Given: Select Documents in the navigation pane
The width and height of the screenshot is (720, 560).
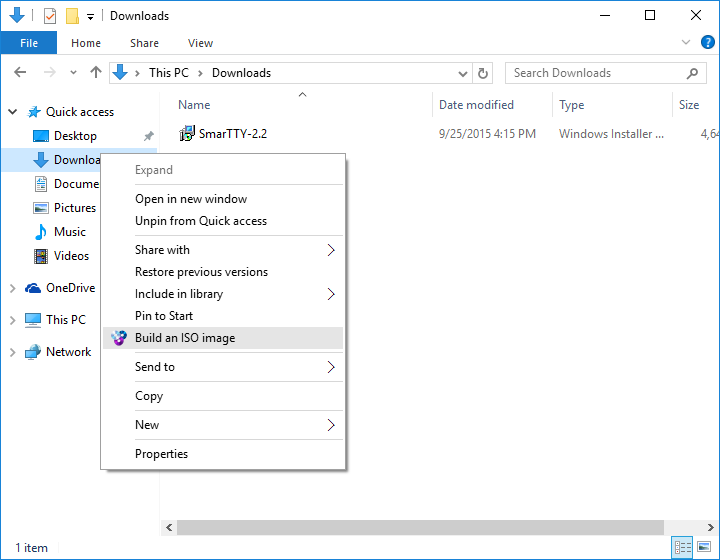Looking at the screenshot, I should [66, 184].
